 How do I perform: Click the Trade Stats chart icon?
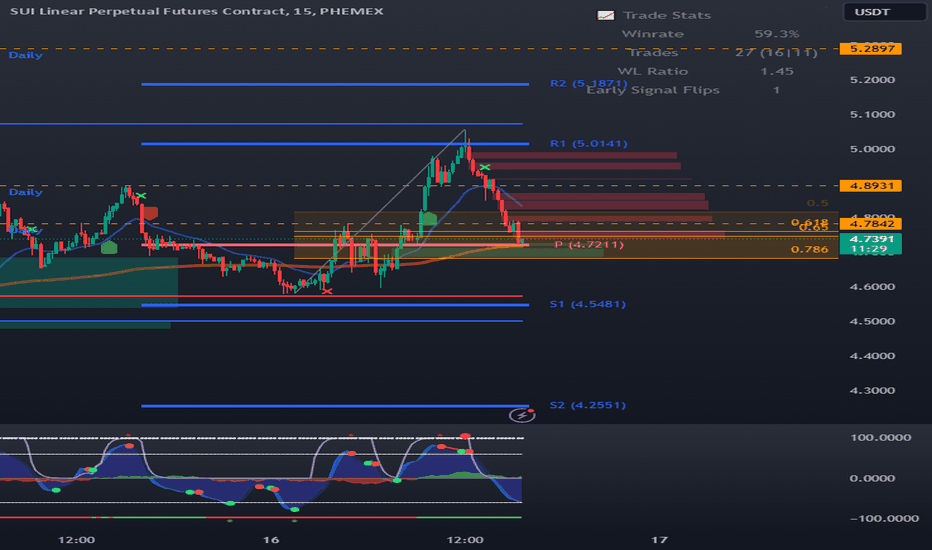coord(606,15)
